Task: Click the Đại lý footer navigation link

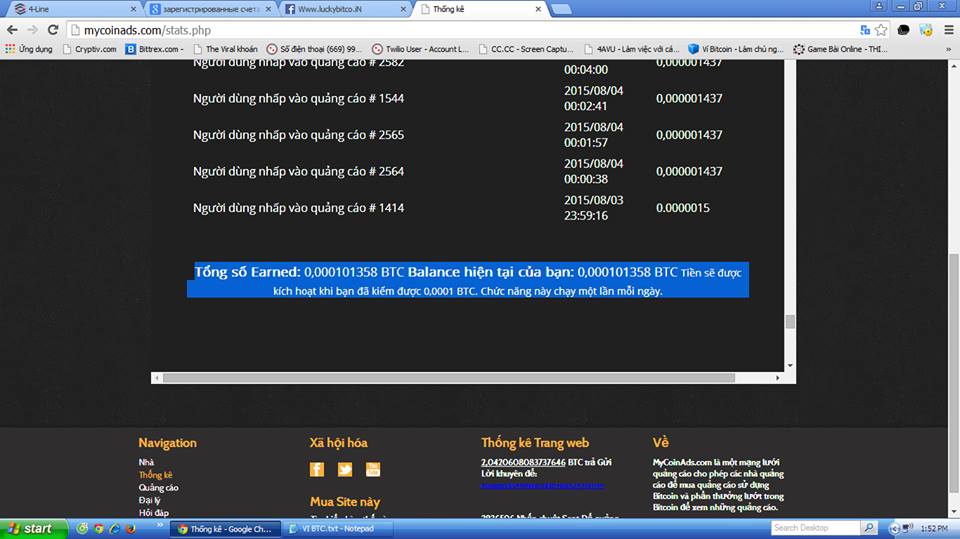Action: click(149, 500)
